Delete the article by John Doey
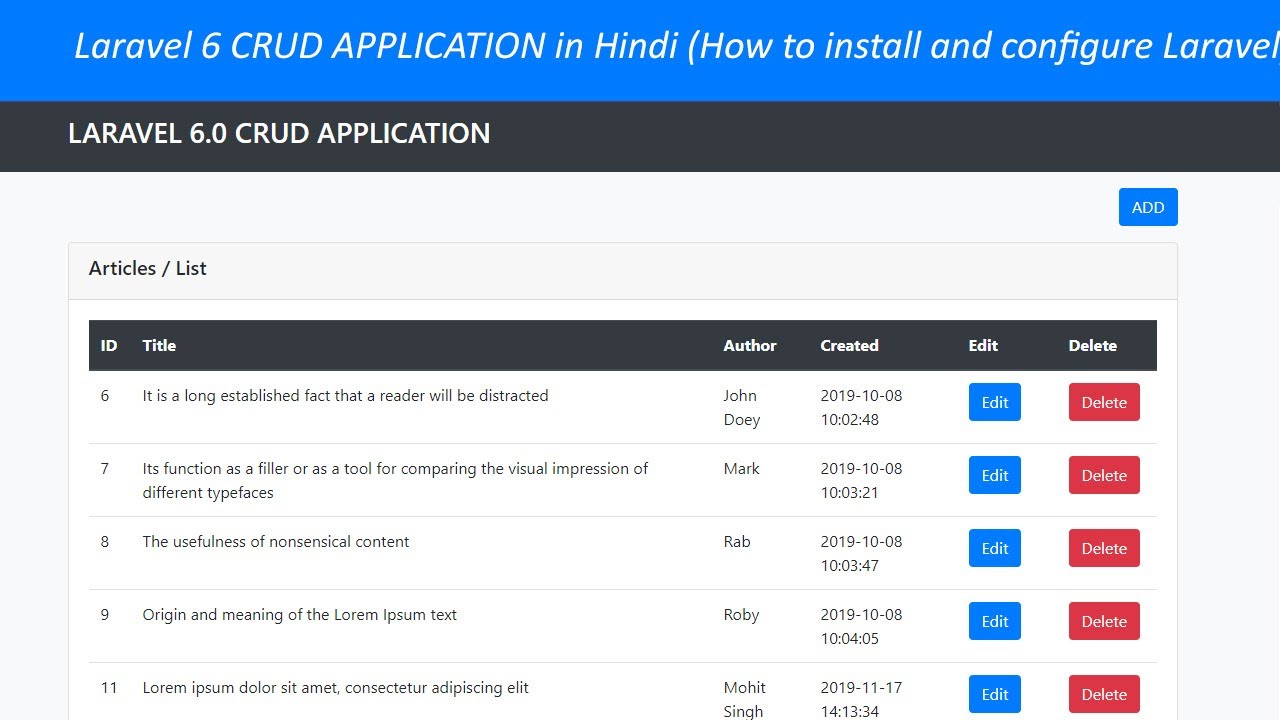 (x=1104, y=402)
